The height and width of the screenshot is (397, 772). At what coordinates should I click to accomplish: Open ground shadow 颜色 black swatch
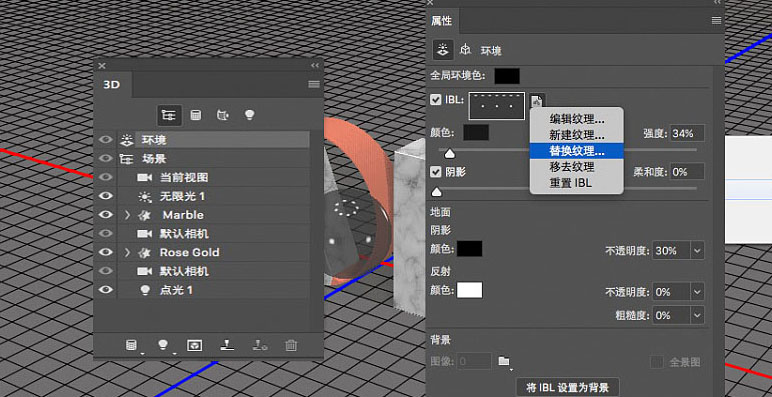(470, 249)
